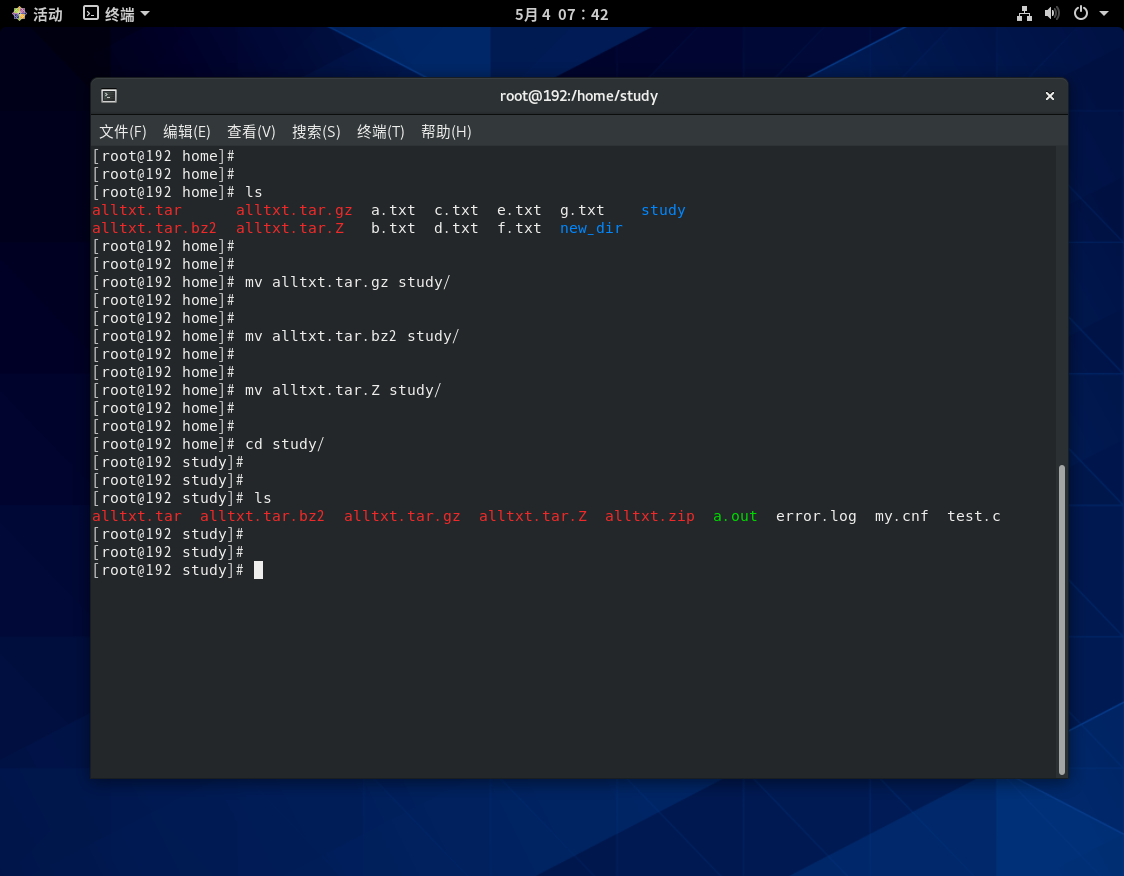Open the clock showing 5月4 07:42
Screen dimensions: 1124x876
(x=561, y=14)
